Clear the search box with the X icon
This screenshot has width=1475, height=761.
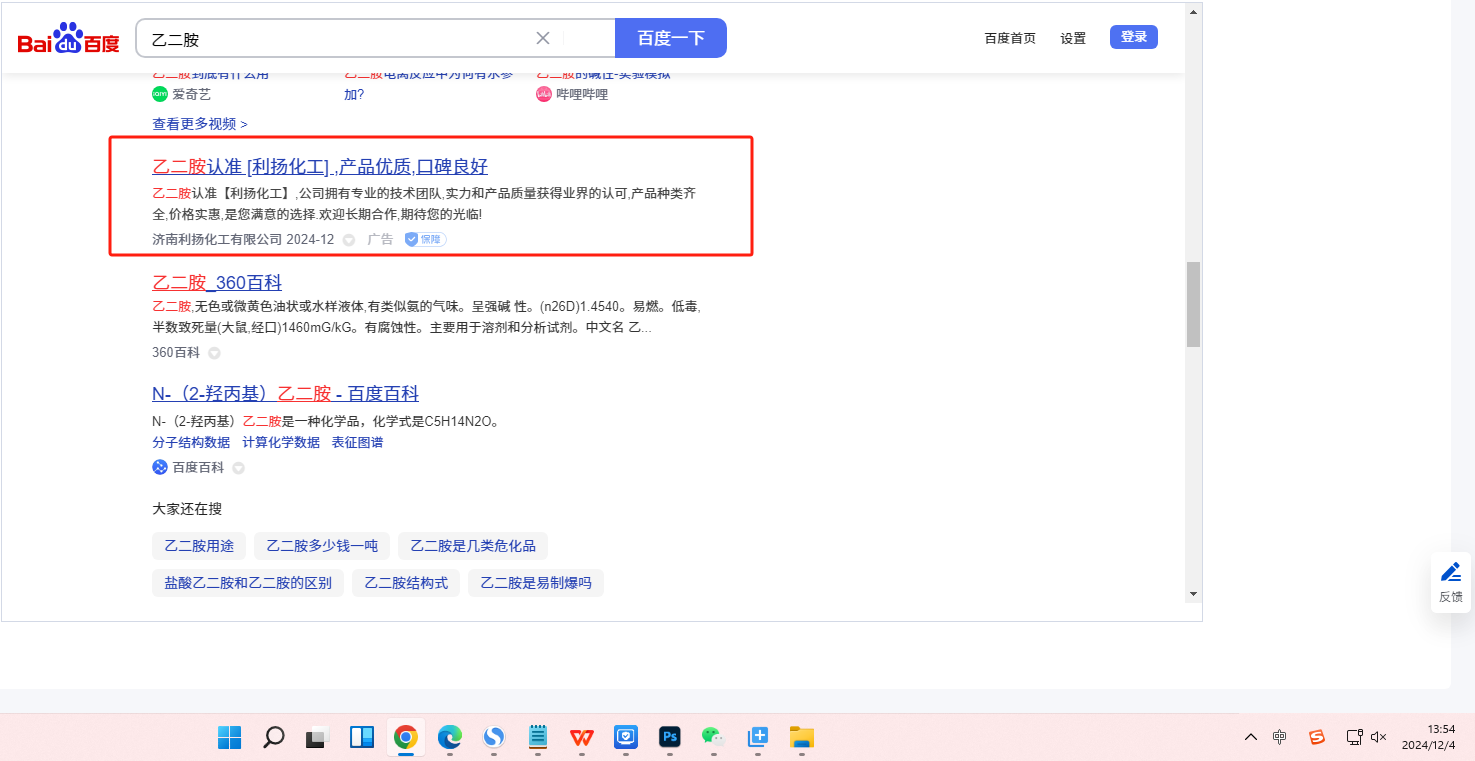click(x=543, y=38)
